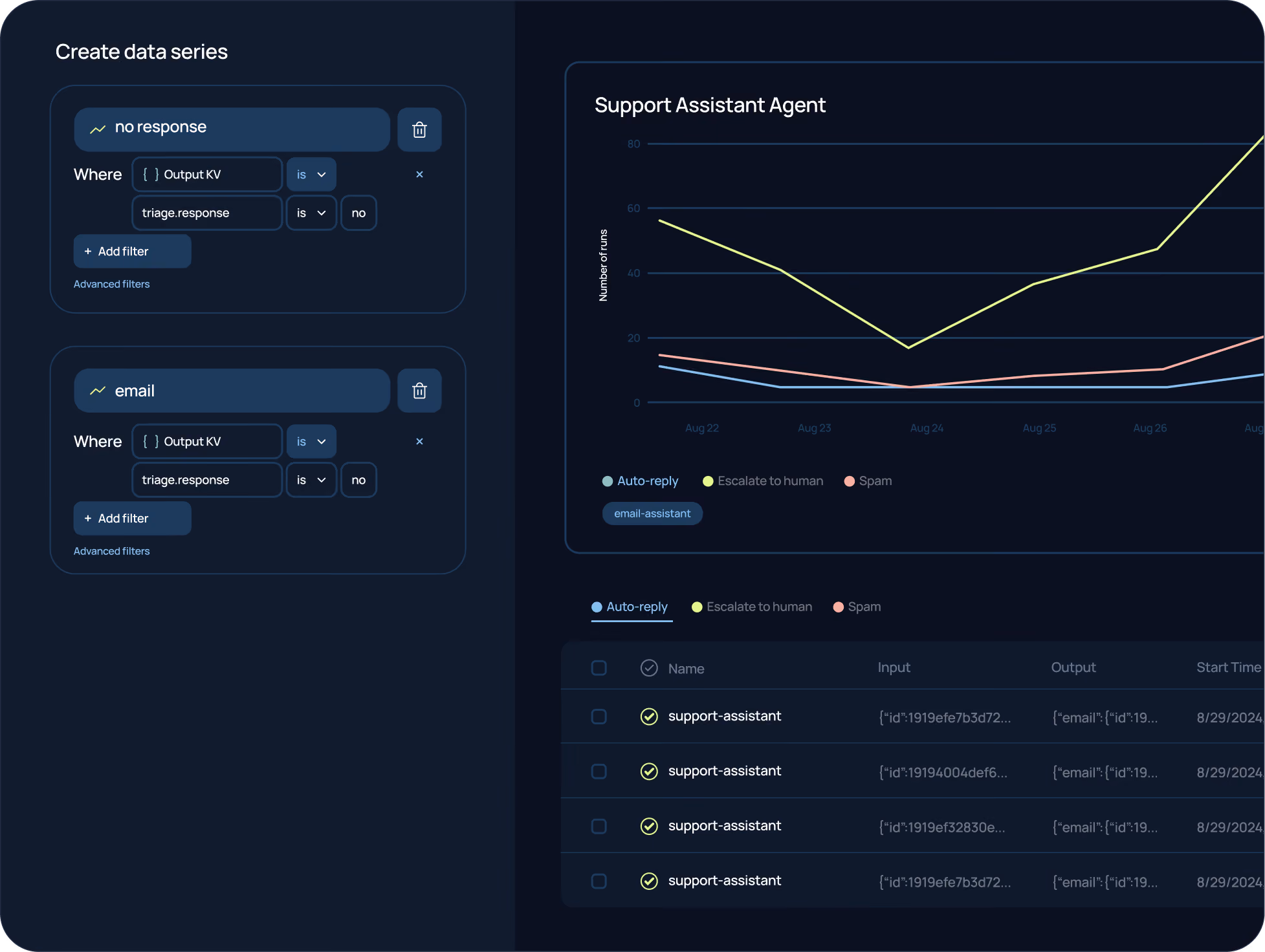This screenshot has height=952, width=1265.
Task: Open 'is' dropdown next to triage.response in 'no response'
Action: coord(311,213)
